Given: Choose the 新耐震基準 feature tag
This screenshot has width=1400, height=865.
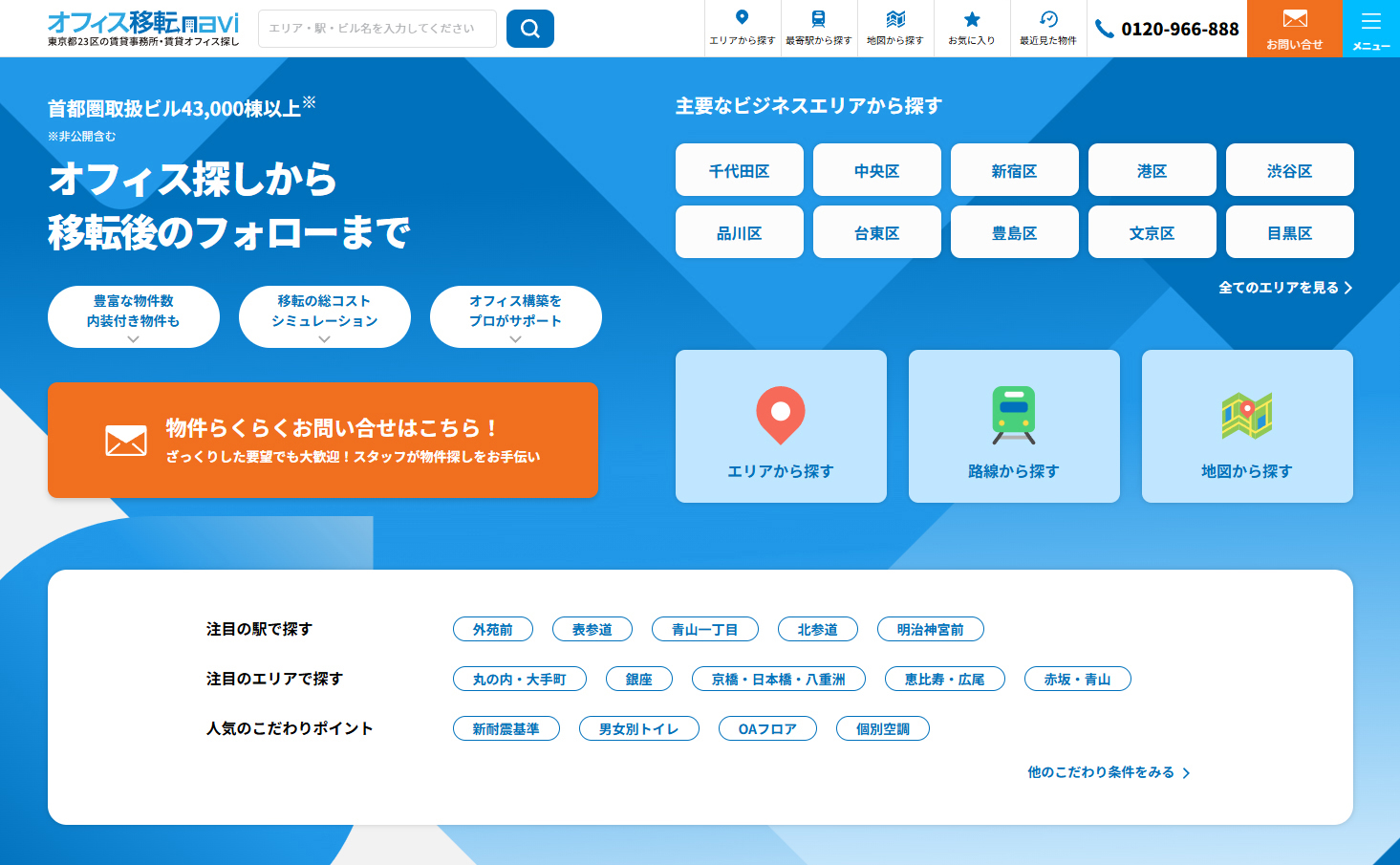Looking at the screenshot, I should point(506,728).
